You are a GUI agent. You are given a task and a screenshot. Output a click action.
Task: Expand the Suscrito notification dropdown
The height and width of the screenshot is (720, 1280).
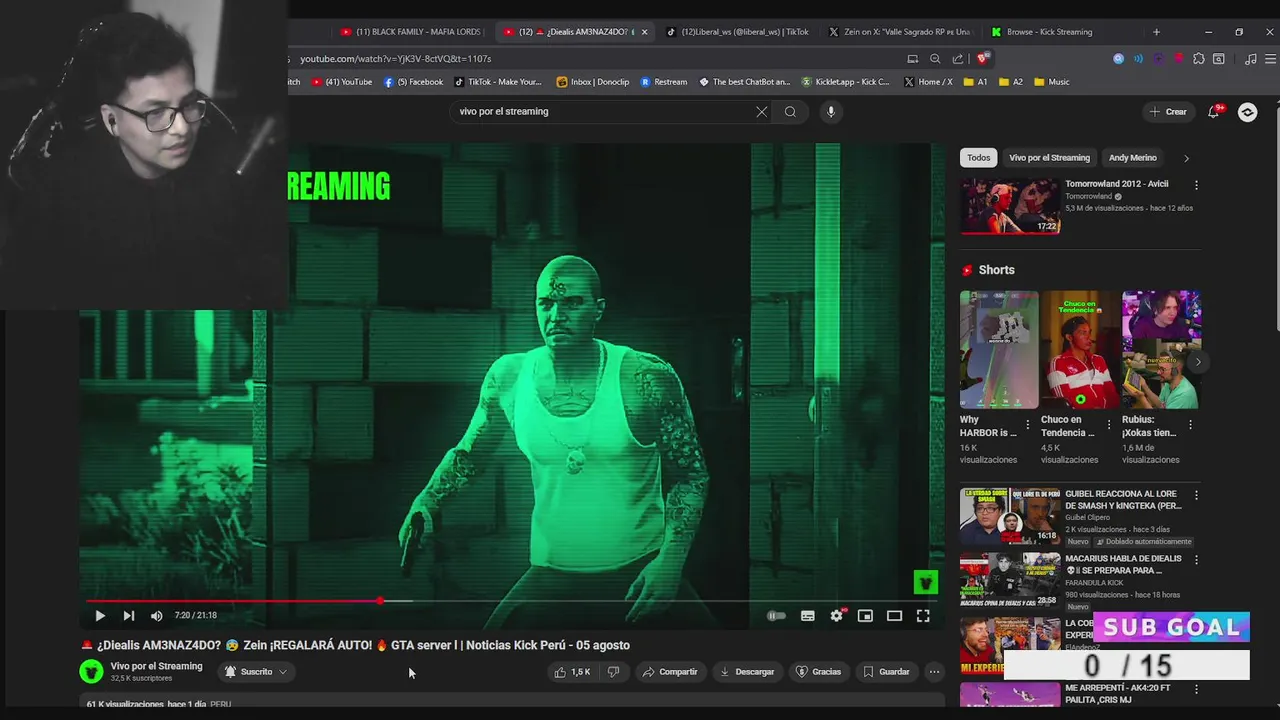point(256,672)
